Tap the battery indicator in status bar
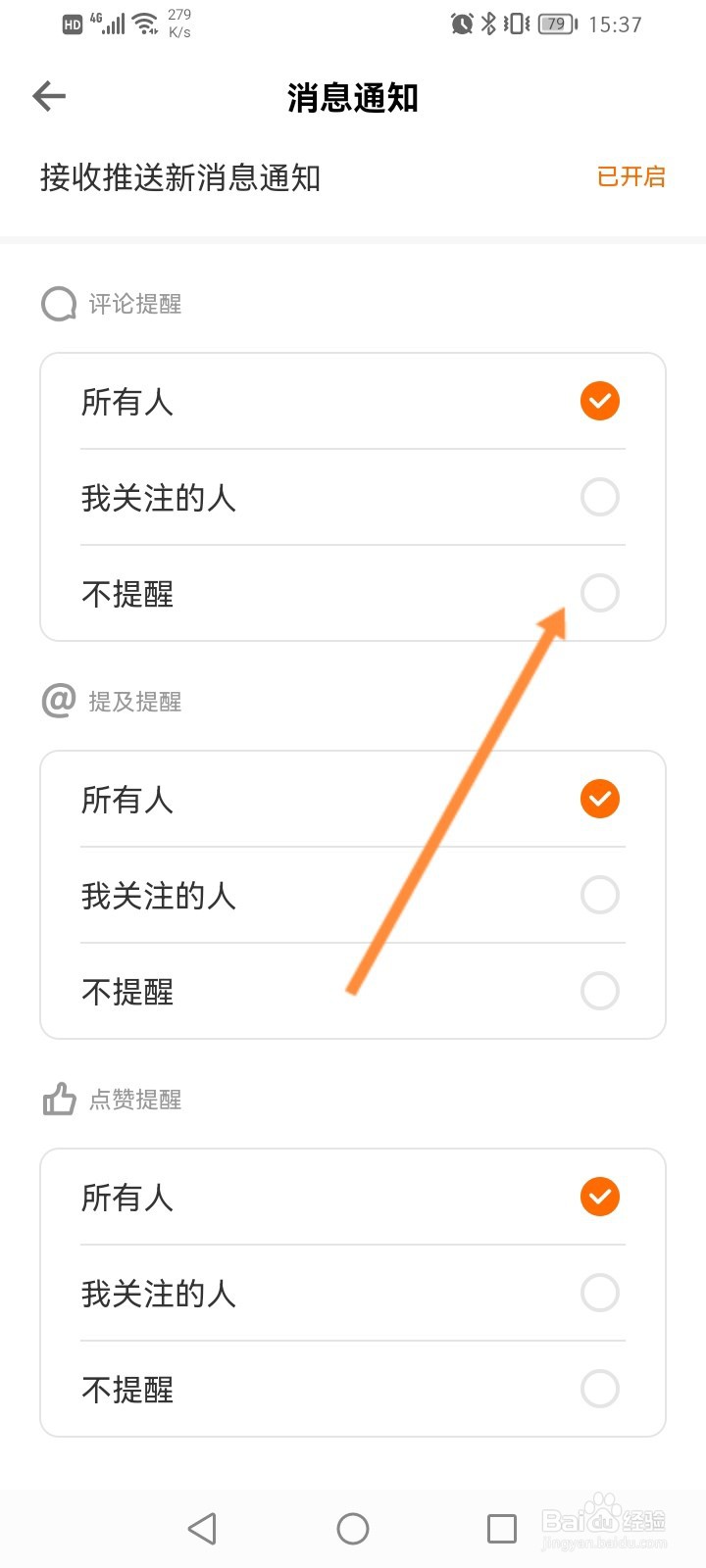 pyautogui.click(x=557, y=24)
